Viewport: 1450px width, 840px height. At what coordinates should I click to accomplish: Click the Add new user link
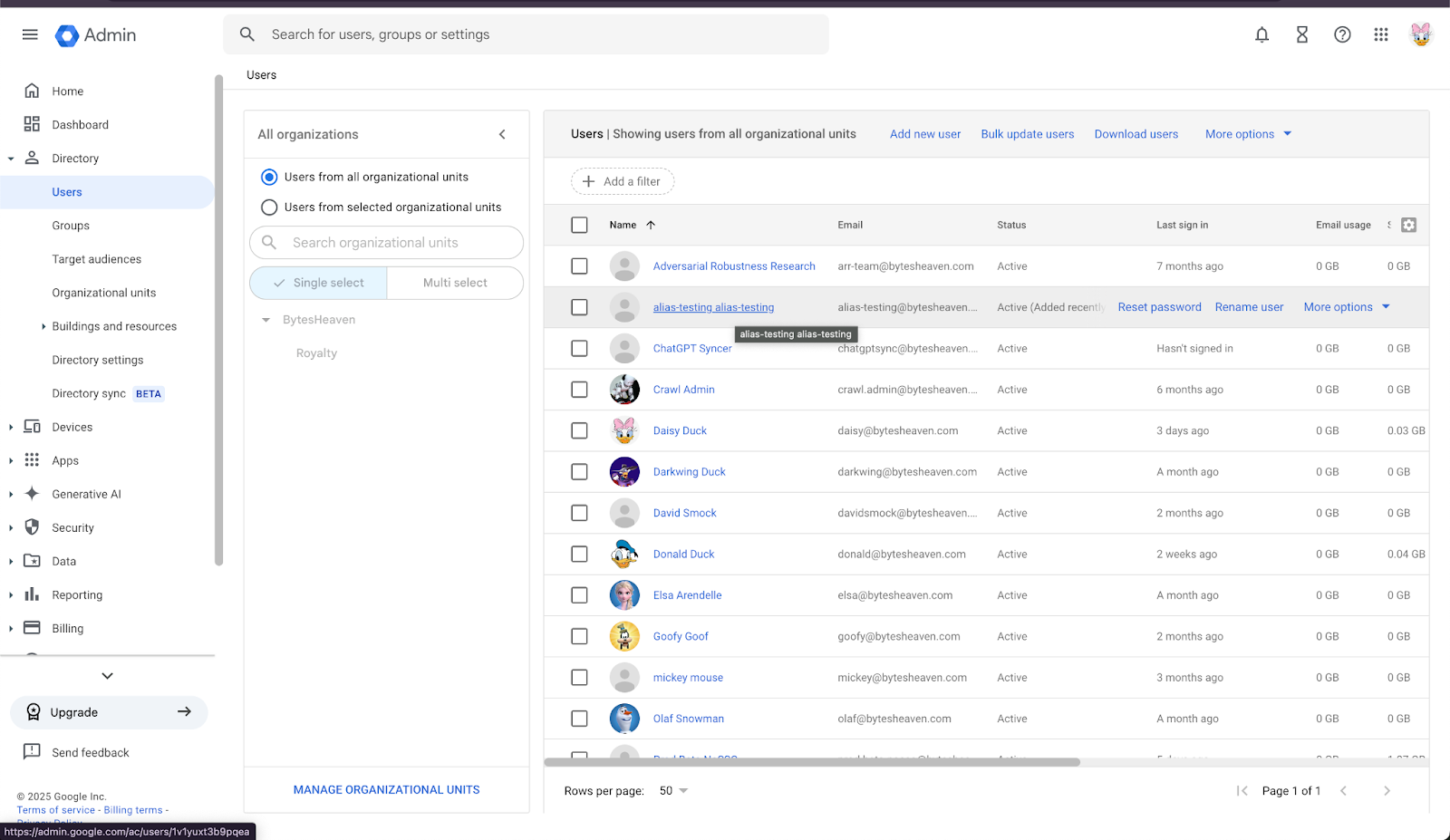pyautogui.click(x=925, y=134)
